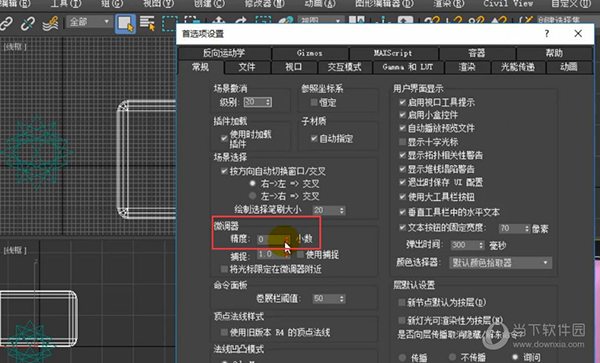Screen dimensions: 600x363
Task: Switch to the MAXScript tab
Action: (393, 53)
